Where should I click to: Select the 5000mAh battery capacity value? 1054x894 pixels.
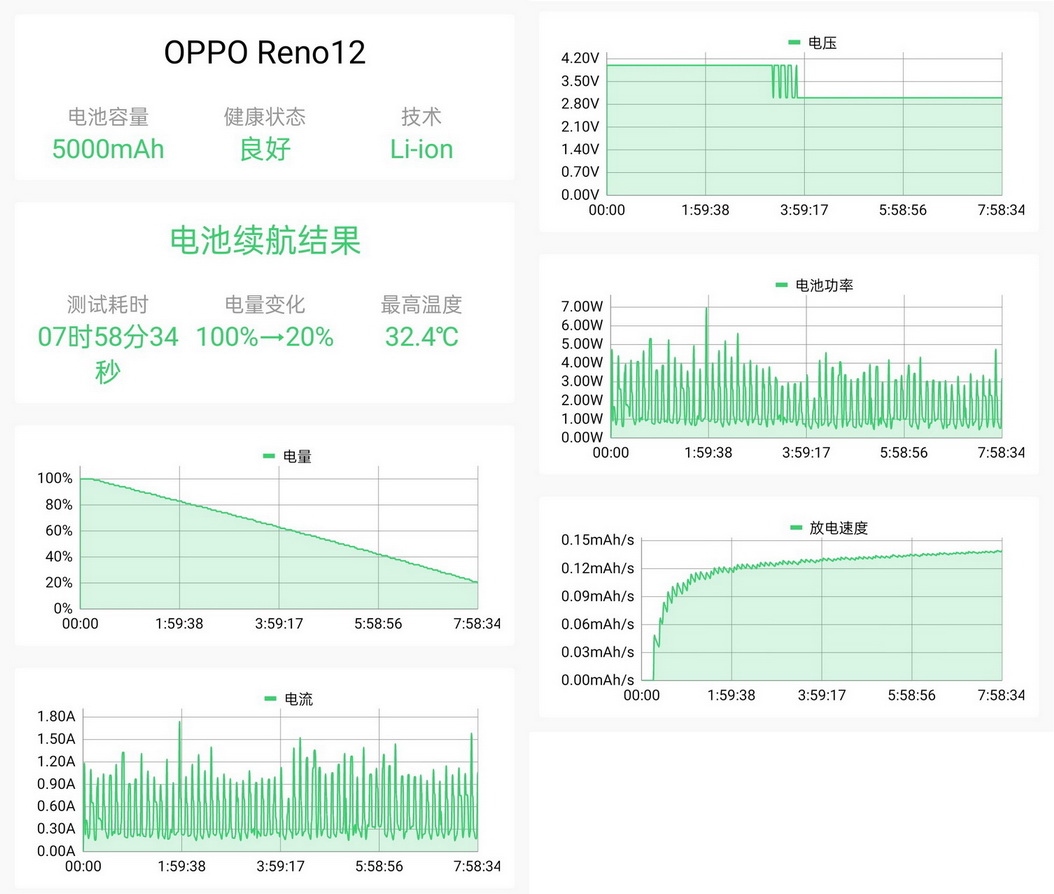[108, 149]
